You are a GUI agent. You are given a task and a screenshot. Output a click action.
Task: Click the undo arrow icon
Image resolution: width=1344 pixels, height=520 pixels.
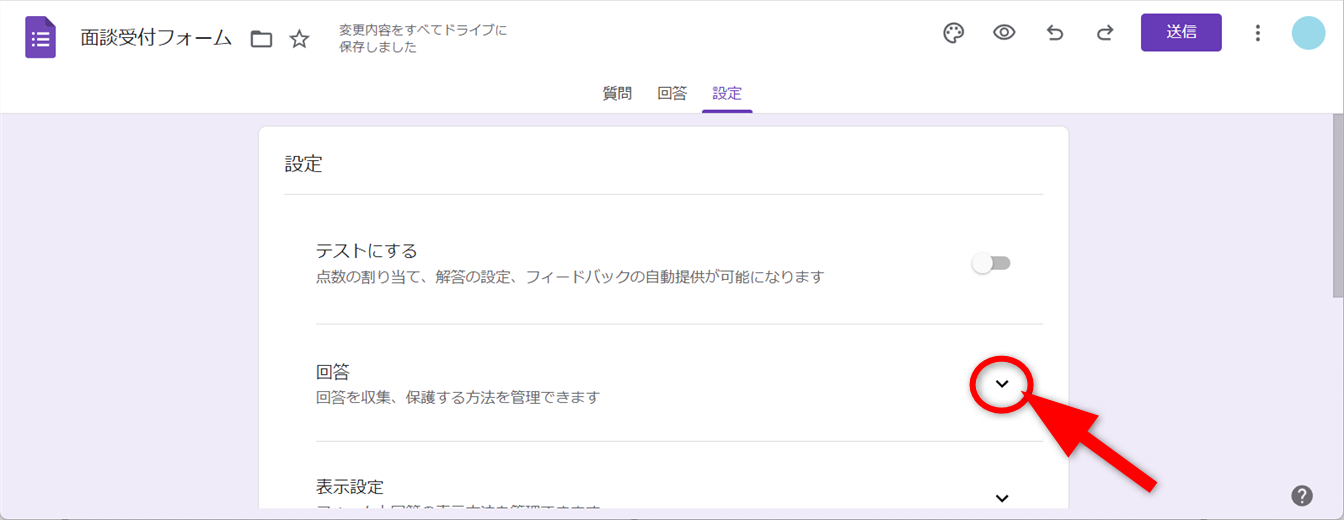(1055, 33)
